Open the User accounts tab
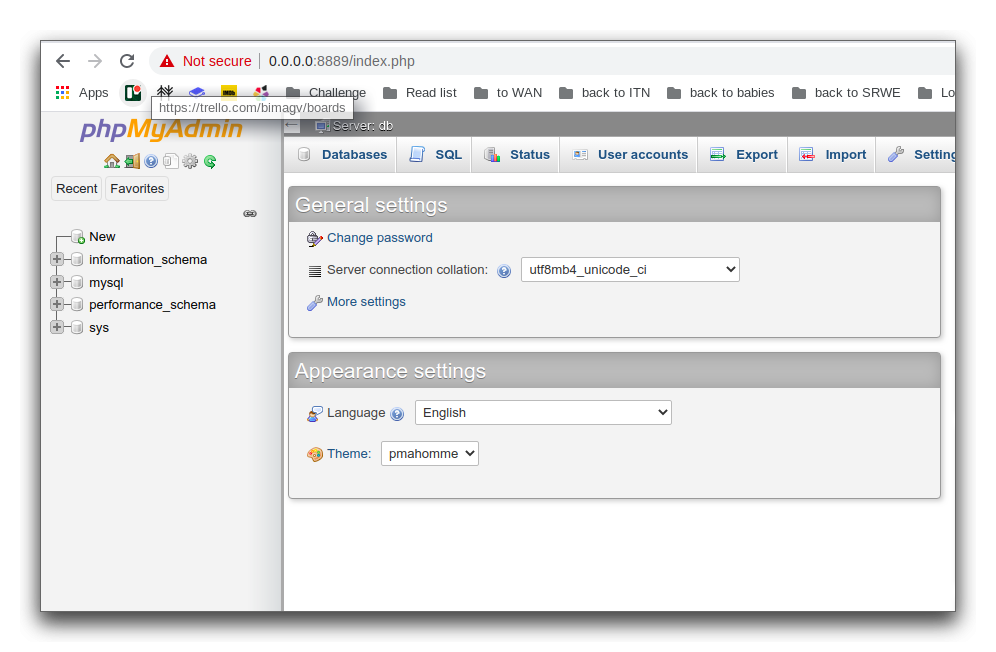 630,154
